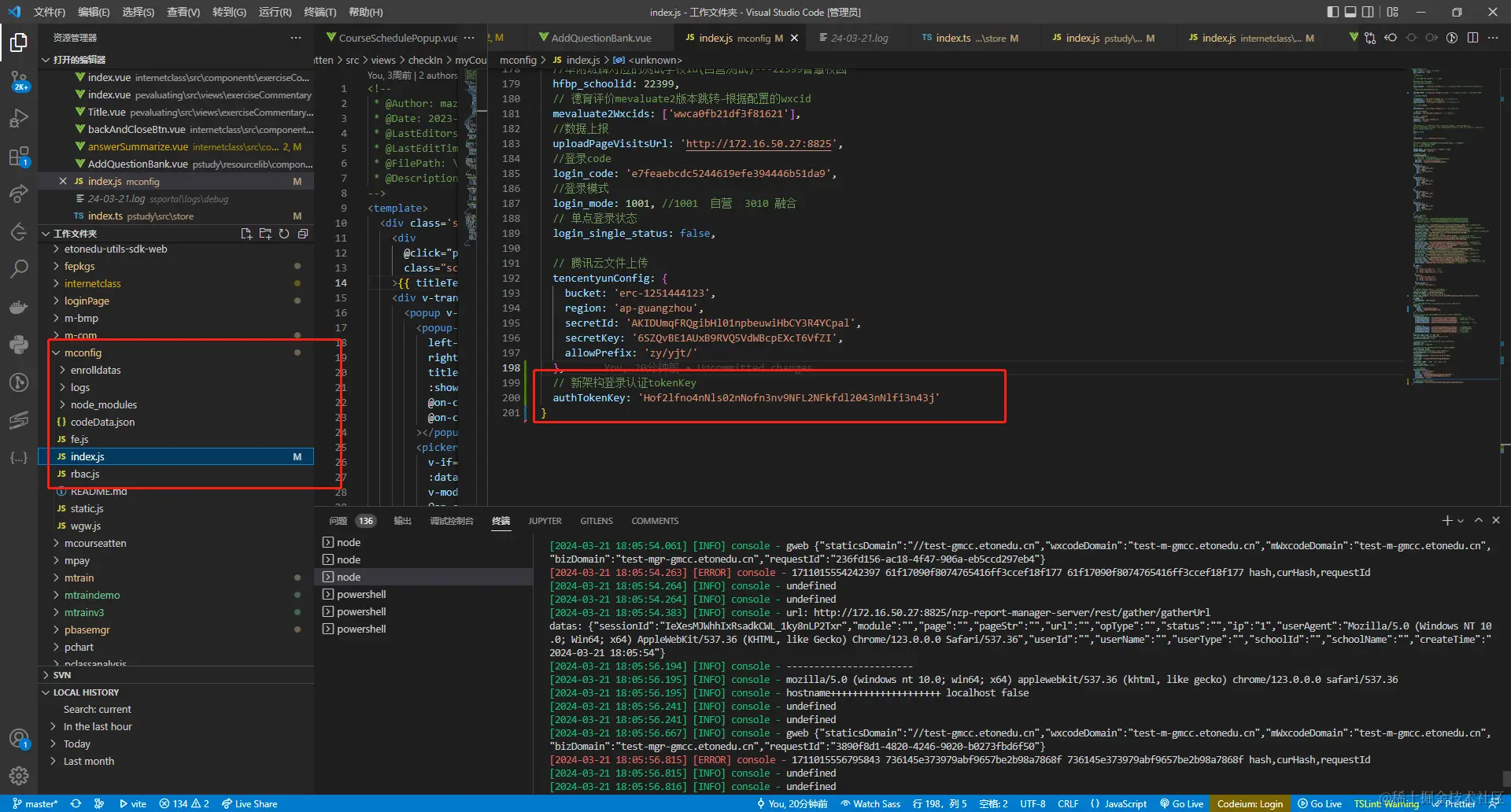
Task: Open the Extensions view icon
Action: point(19,157)
